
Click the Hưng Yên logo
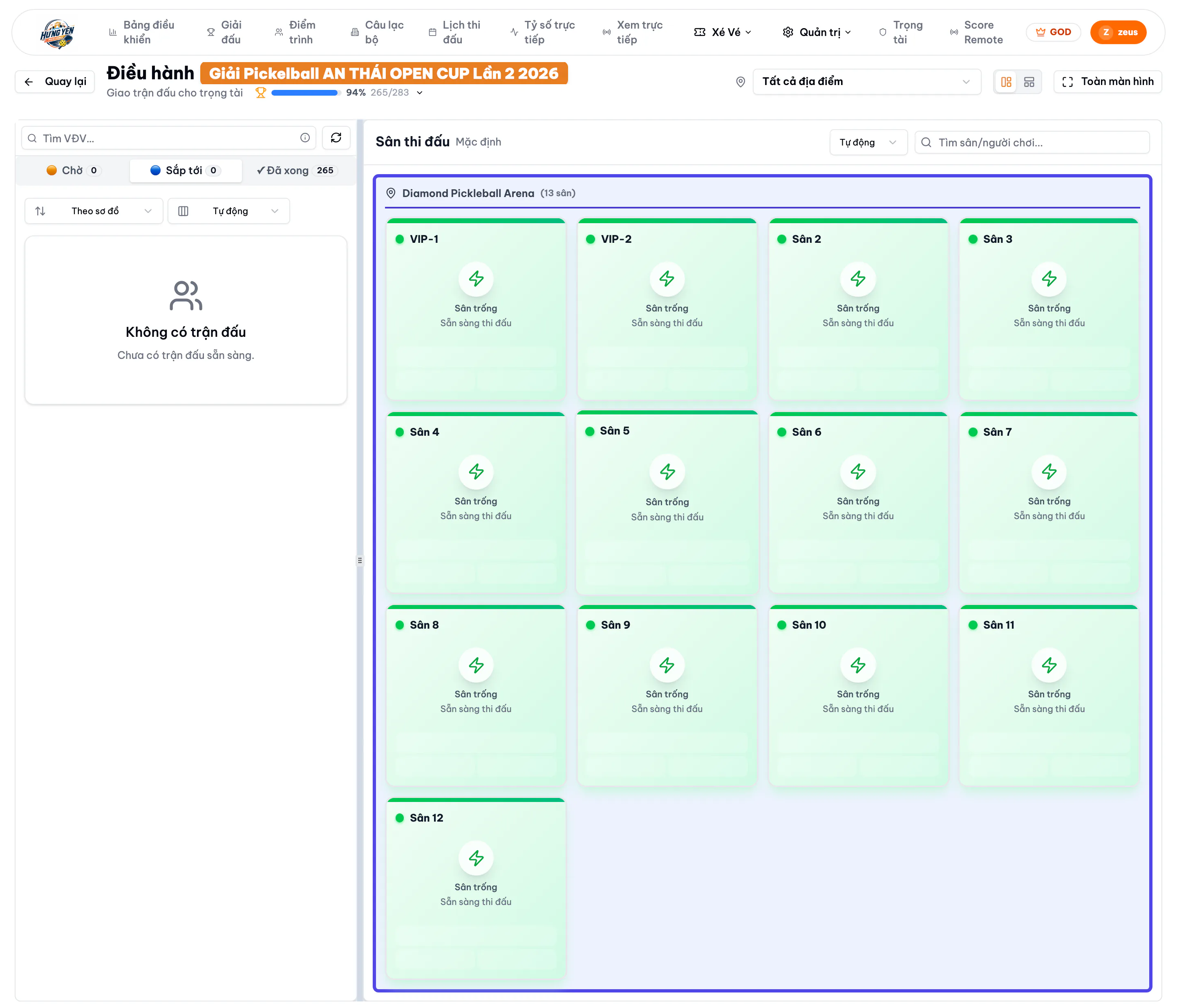[x=57, y=33]
